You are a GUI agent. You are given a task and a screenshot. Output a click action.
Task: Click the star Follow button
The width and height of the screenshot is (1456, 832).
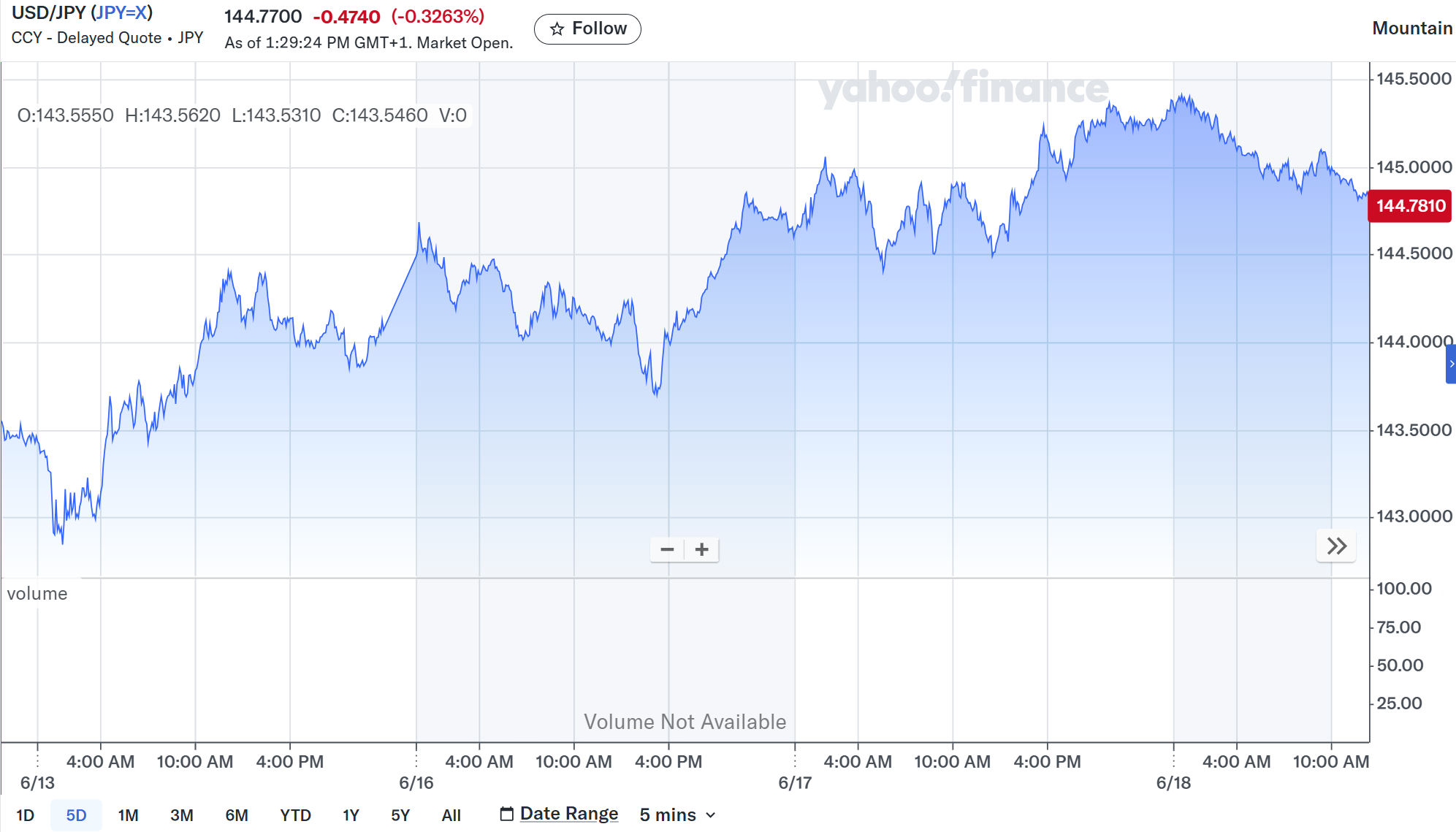tap(587, 28)
